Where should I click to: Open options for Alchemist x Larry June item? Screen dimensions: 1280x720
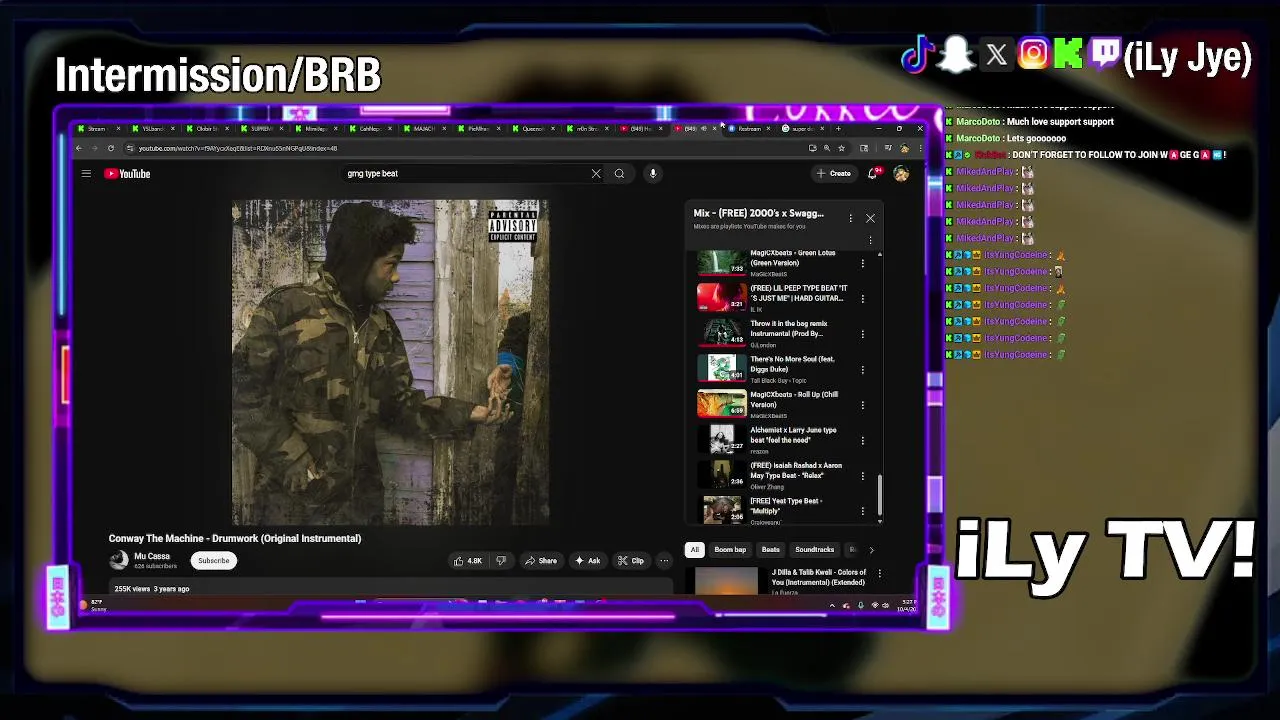point(863,440)
